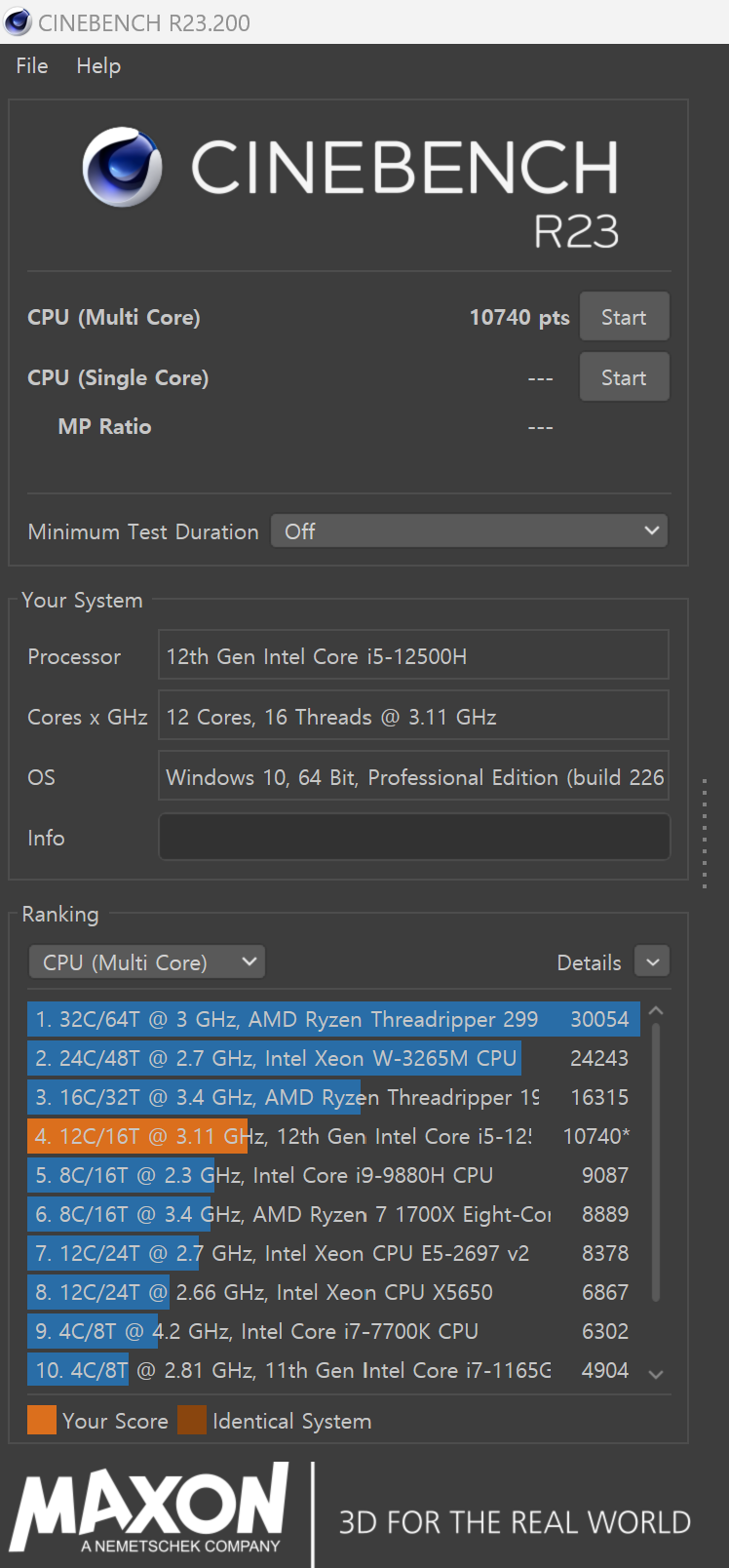This screenshot has width=729, height=1568.
Task: Click the Cinebench app icon in title bar
Action: tap(18, 21)
